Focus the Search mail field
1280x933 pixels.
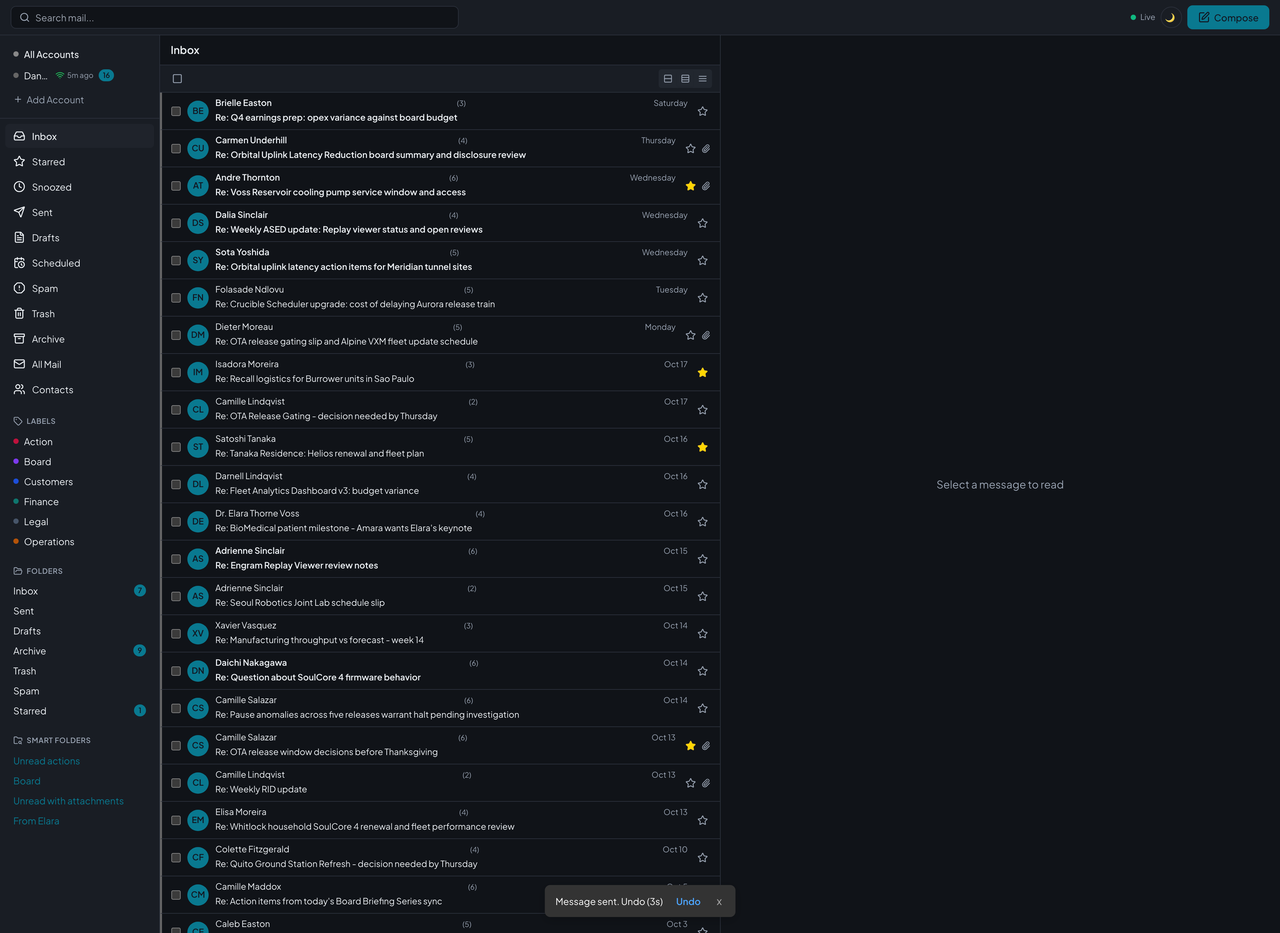[235, 17]
